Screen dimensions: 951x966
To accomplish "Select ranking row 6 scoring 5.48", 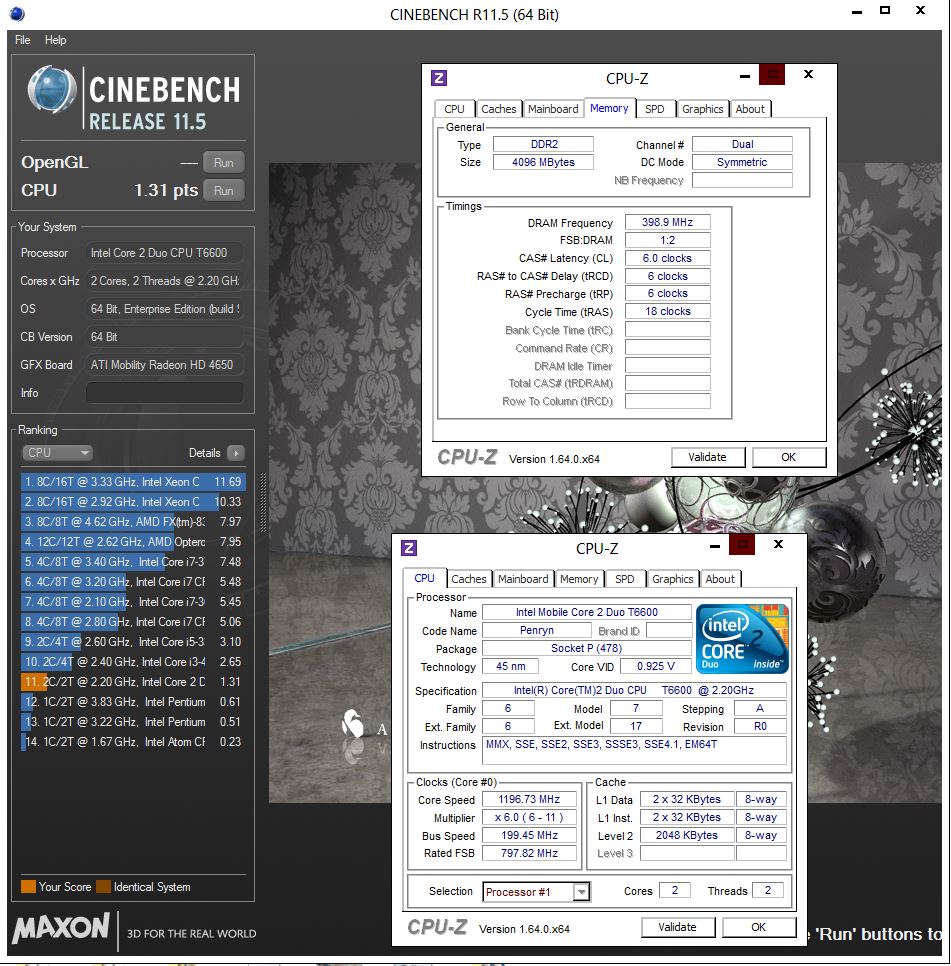I will point(133,582).
